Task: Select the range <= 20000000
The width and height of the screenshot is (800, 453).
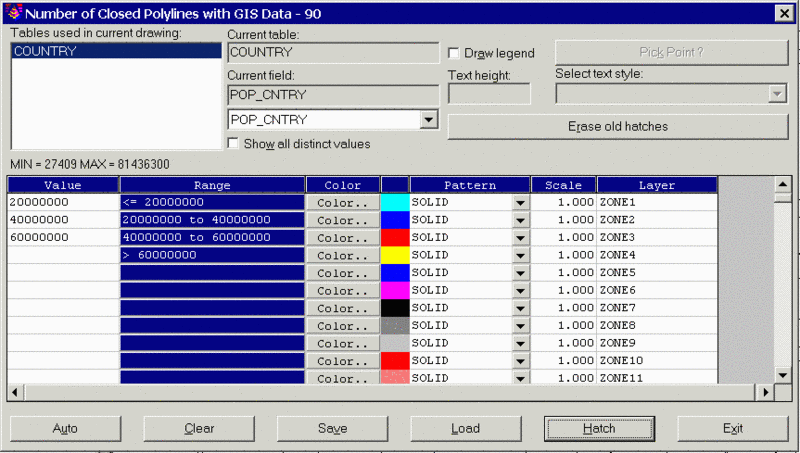Action: [212, 203]
